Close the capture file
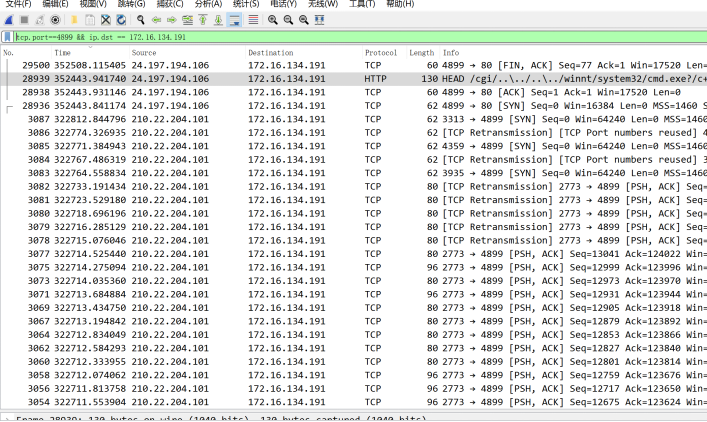The image size is (707, 422). pyautogui.click(x=106, y=20)
